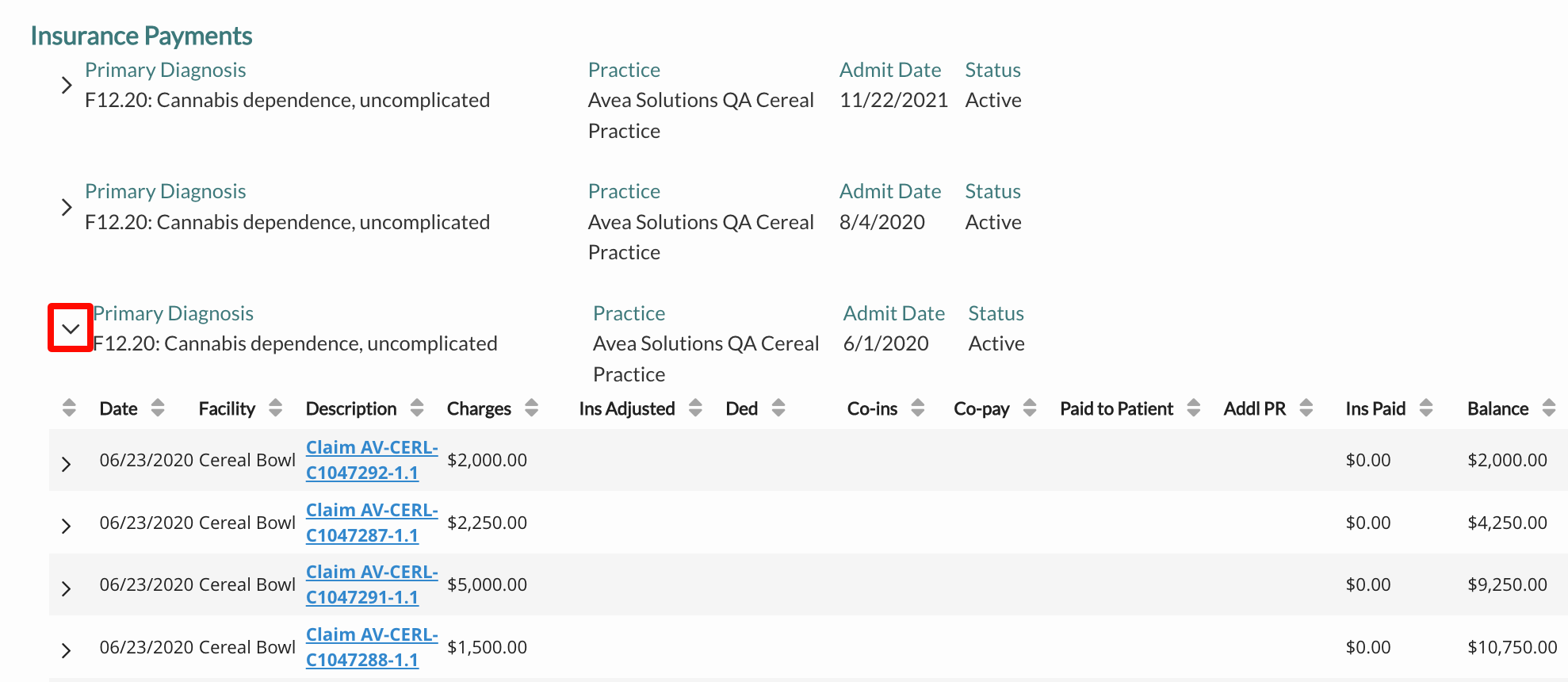
Task: Sort by Charges column icon
Action: pyautogui.click(x=531, y=408)
